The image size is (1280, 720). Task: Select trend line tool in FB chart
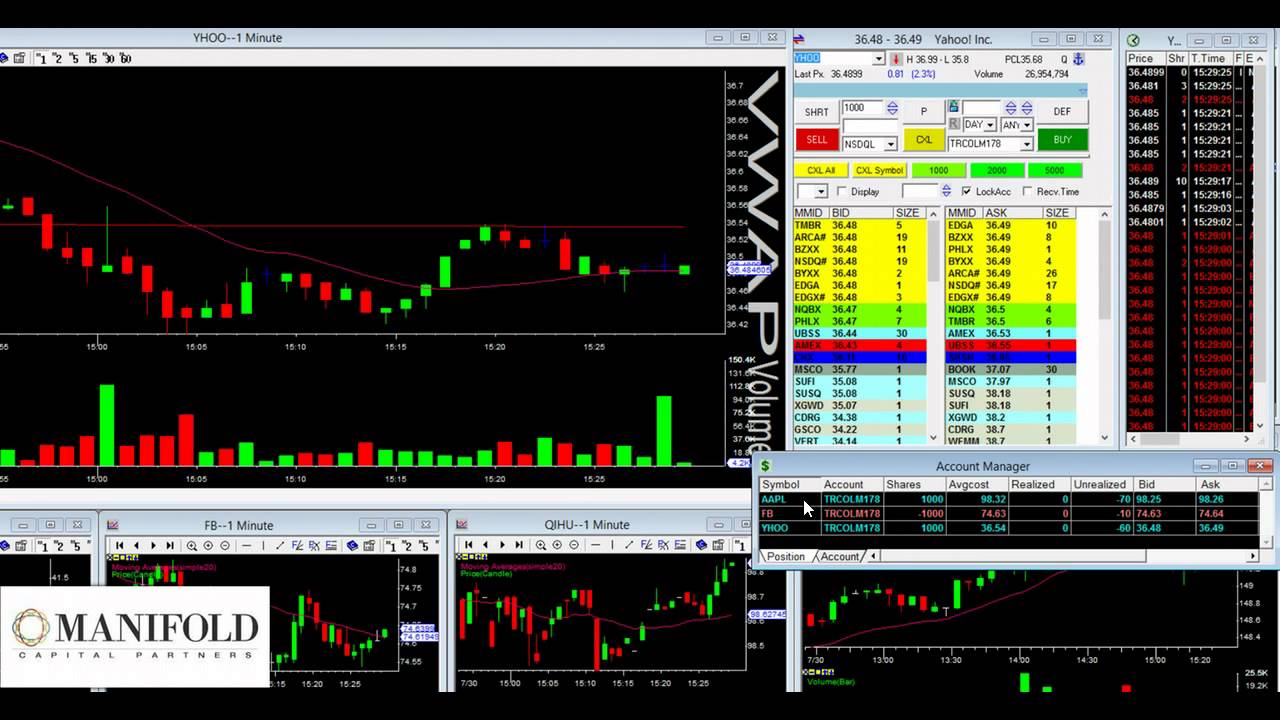click(280, 545)
